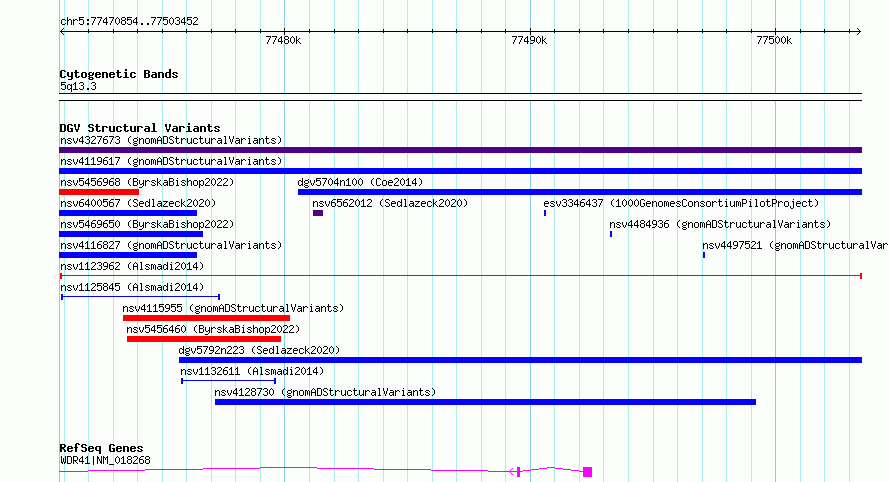Click the 5q13.3 cytogenetic band label
The height and width of the screenshot is (482, 890).
point(78,86)
